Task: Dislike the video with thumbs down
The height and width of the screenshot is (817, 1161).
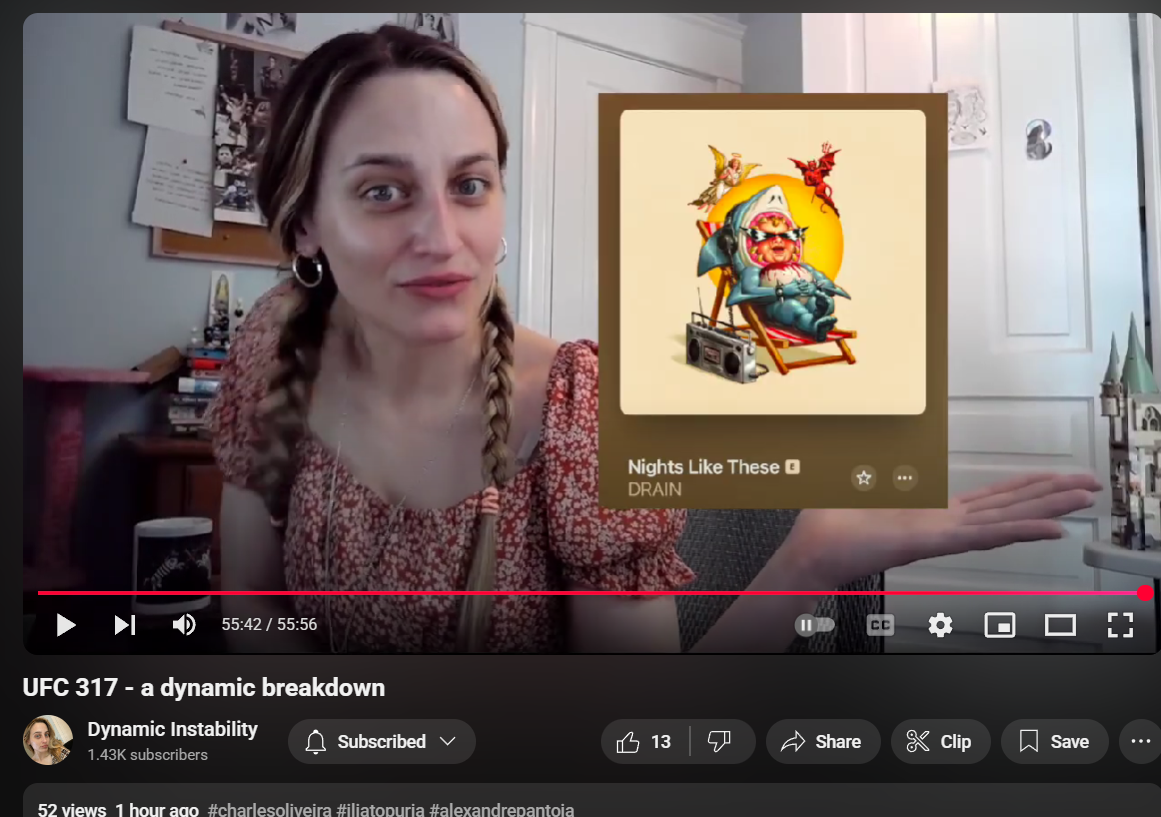Action: click(x=719, y=741)
